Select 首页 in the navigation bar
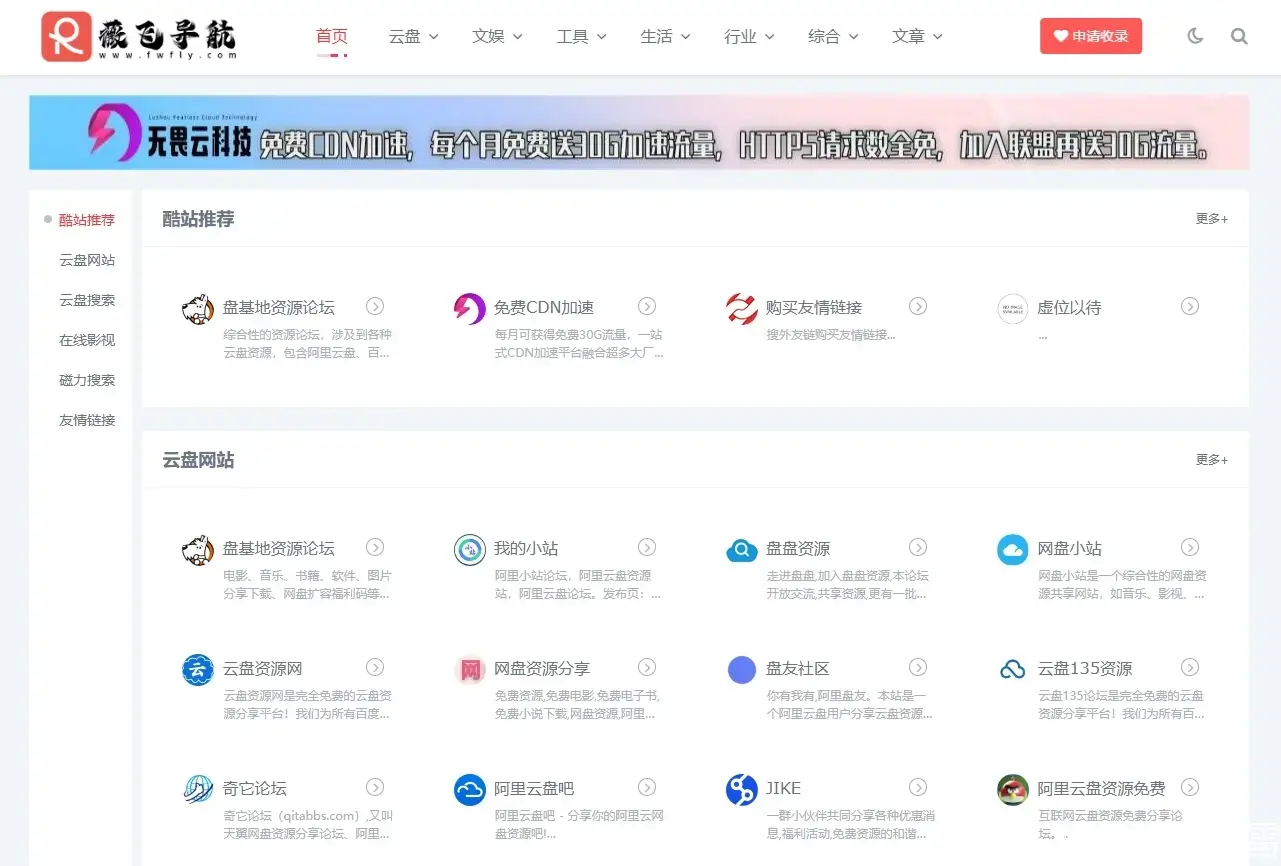Viewport: 1281px width, 866px height. (331, 36)
